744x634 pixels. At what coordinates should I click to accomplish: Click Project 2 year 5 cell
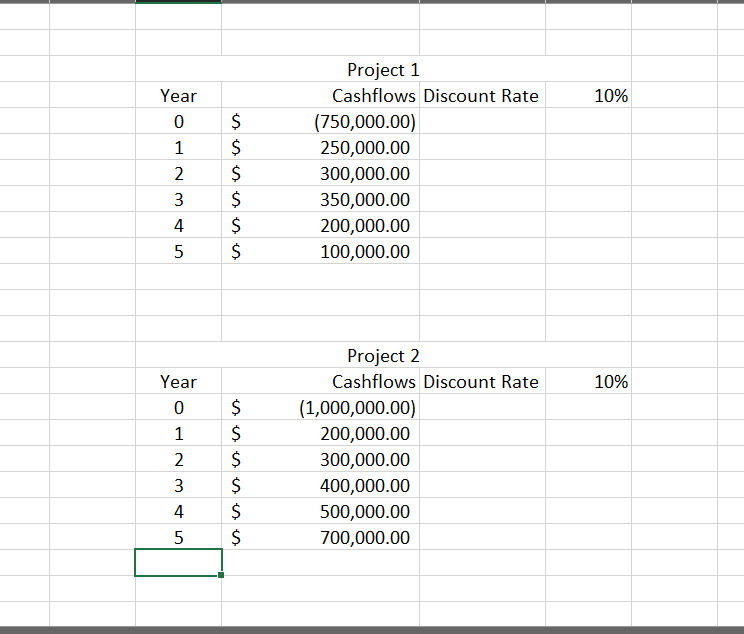tap(178, 537)
